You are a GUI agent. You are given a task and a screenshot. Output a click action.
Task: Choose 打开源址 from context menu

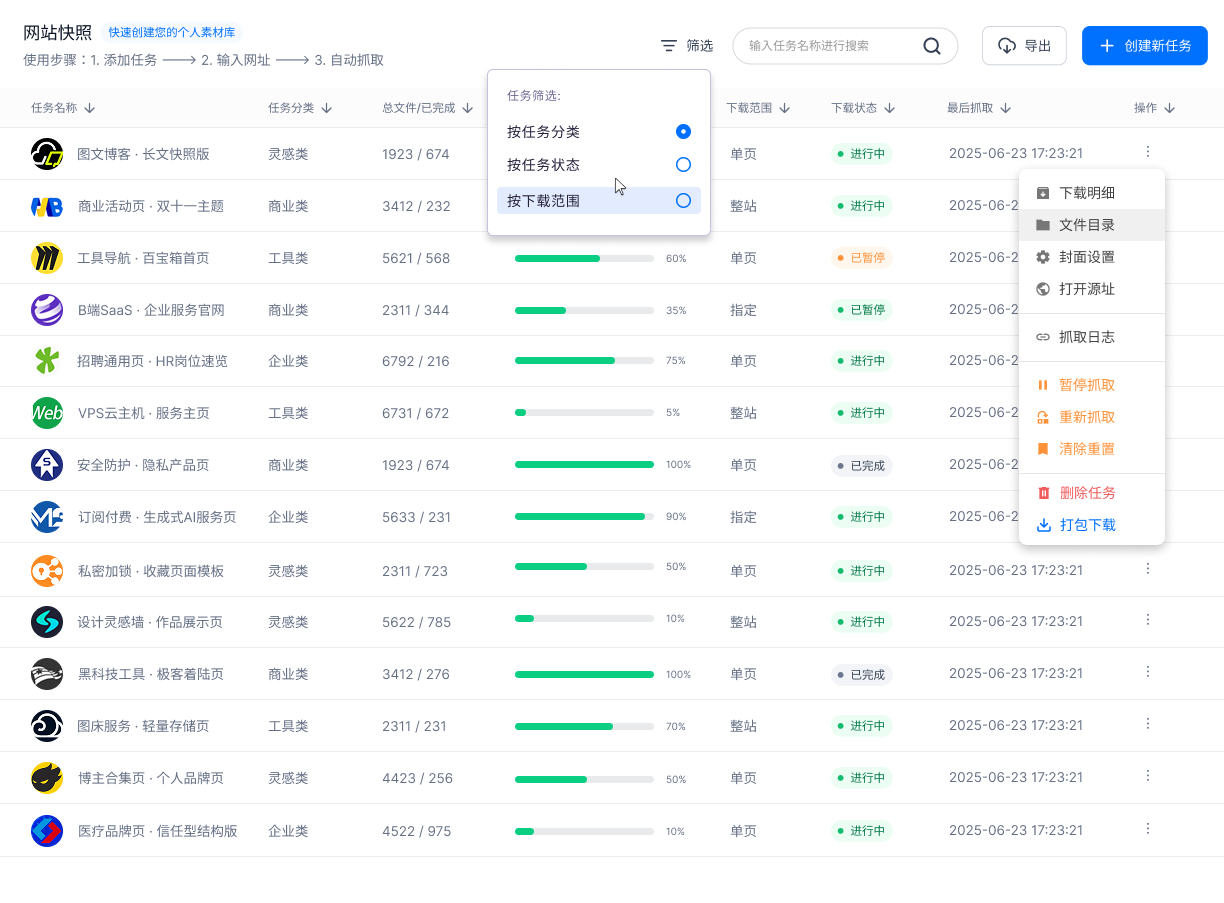coord(1092,289)
